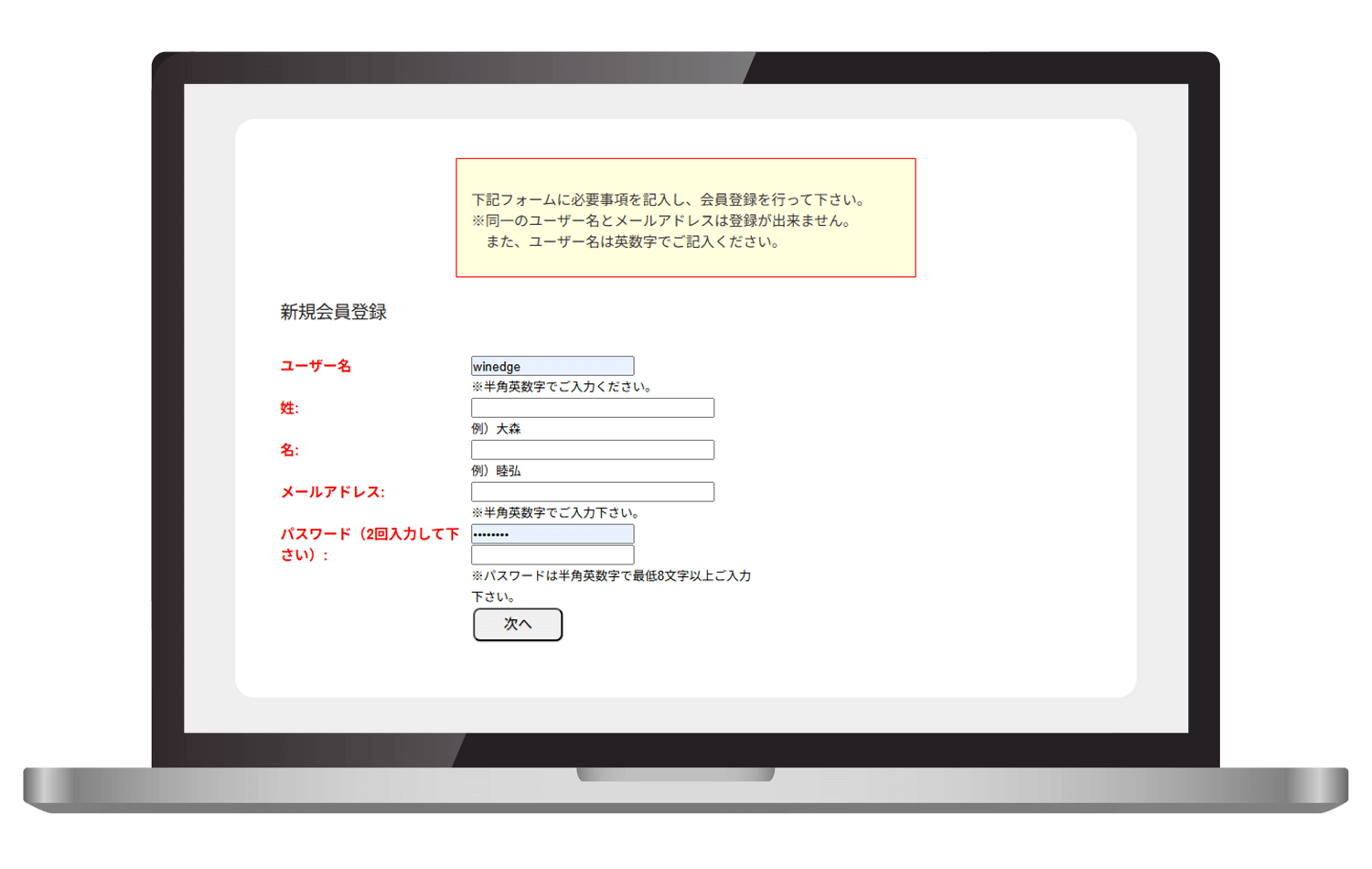Image resolution: width=1372 pixels, height=869 pixels.
Task: Select the メールアドレス input field
Action: [592, 492]
